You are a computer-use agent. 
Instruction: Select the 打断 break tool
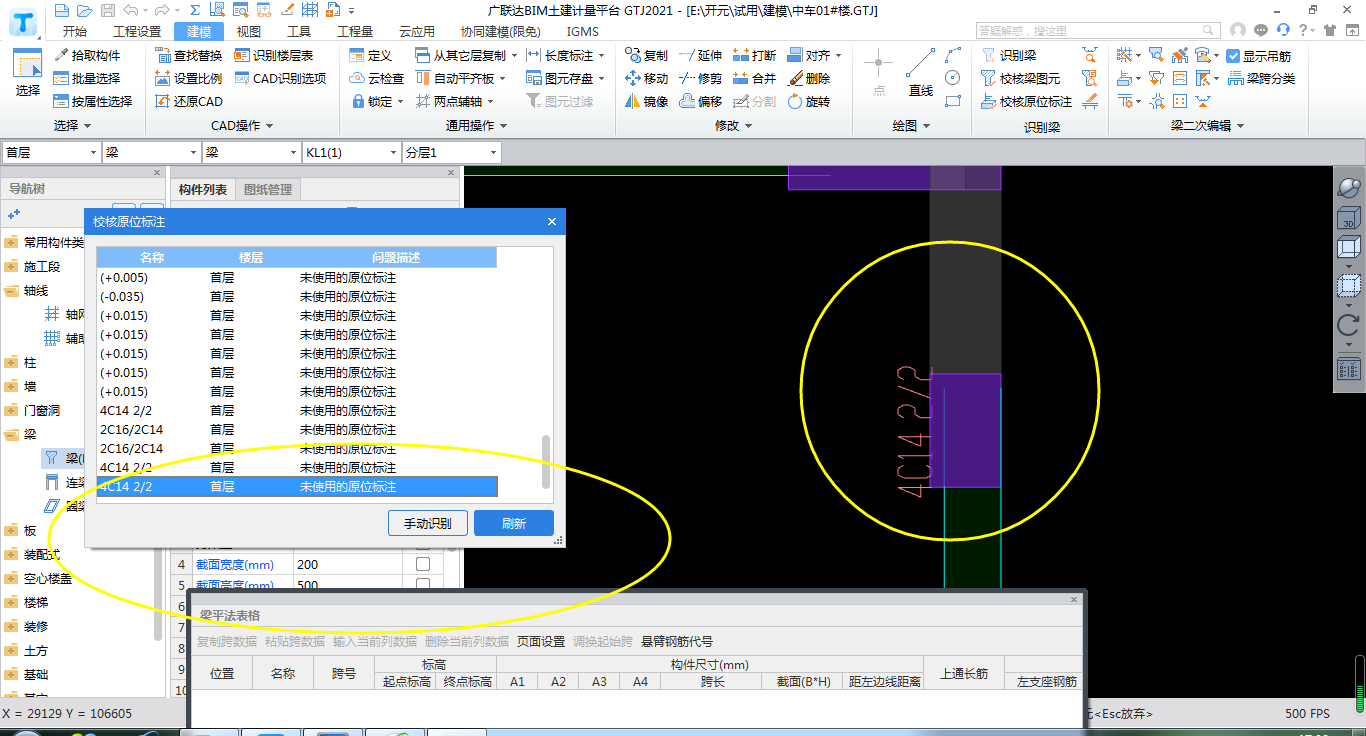click(754, 55)
